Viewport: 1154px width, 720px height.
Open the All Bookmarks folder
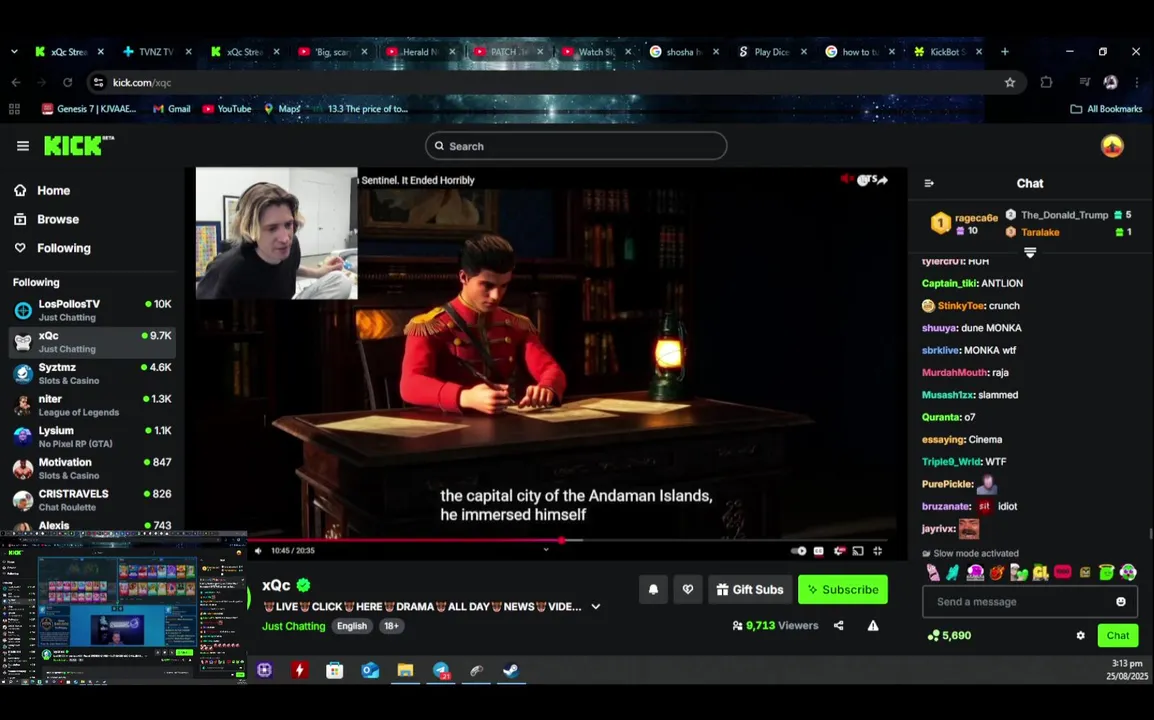[x=1106, y=109]
